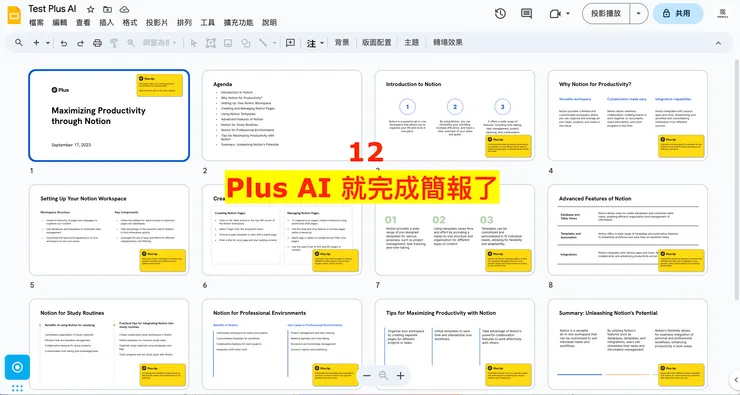The height and width of the screenshot is (395, 740).
Task: Select Notion for Professional Environments slide
Action: coord(282,344)
